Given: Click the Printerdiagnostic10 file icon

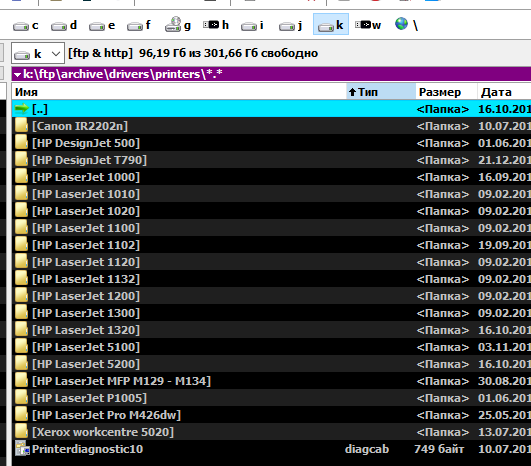Looking at the screenshot, I should pyautogui.click(x=22, y=449).
